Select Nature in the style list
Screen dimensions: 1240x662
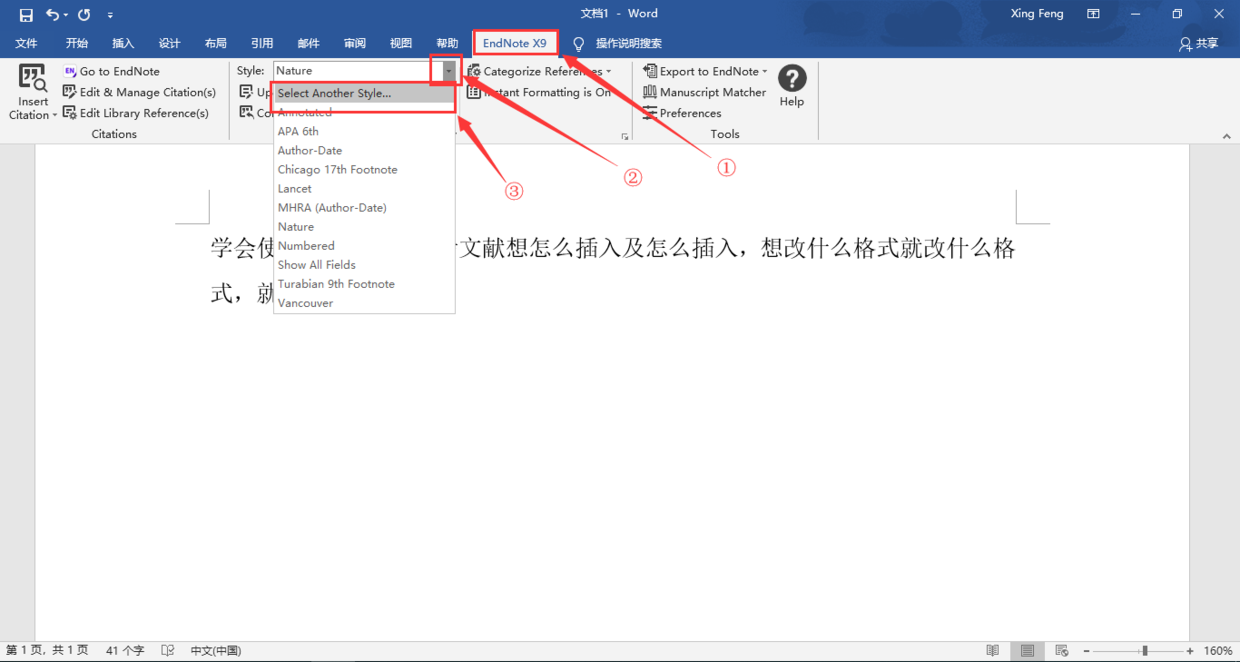(x=364, y=226)
